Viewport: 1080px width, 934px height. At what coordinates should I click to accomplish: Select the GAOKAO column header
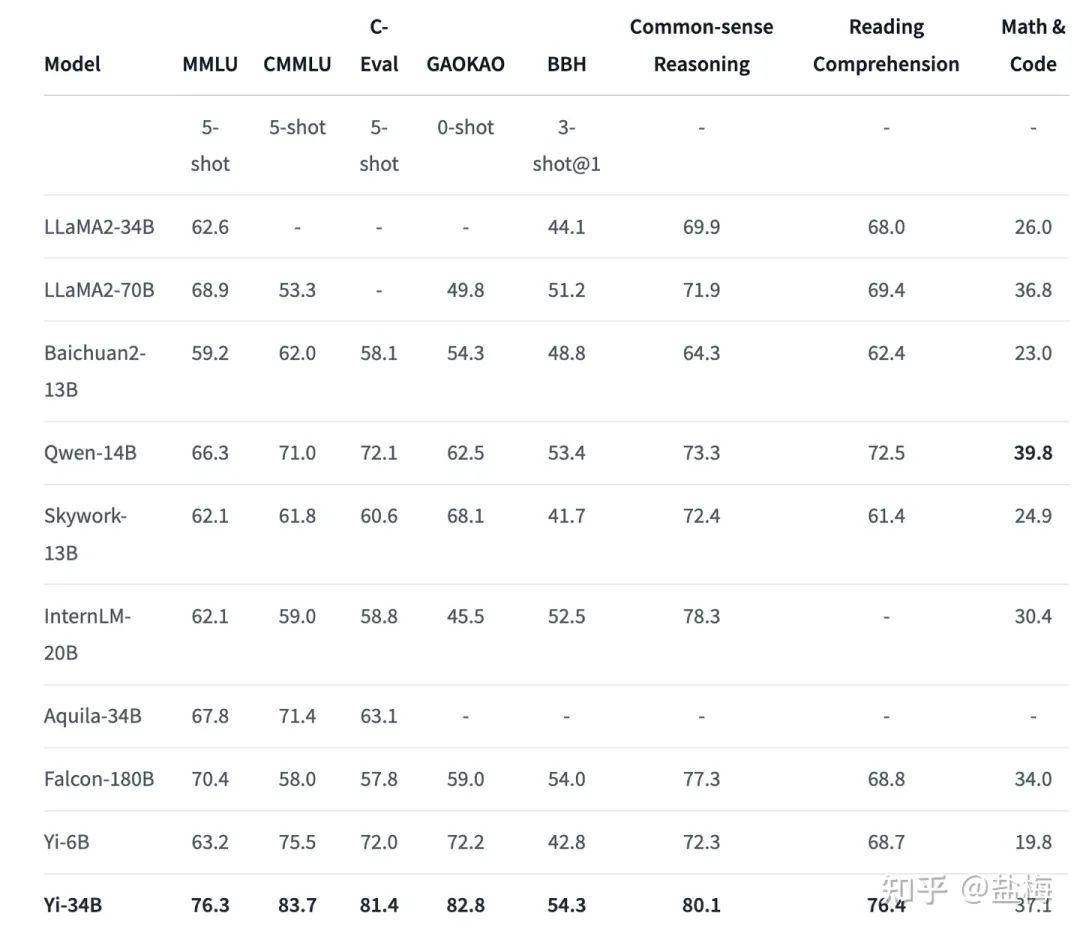pos(465,64)
